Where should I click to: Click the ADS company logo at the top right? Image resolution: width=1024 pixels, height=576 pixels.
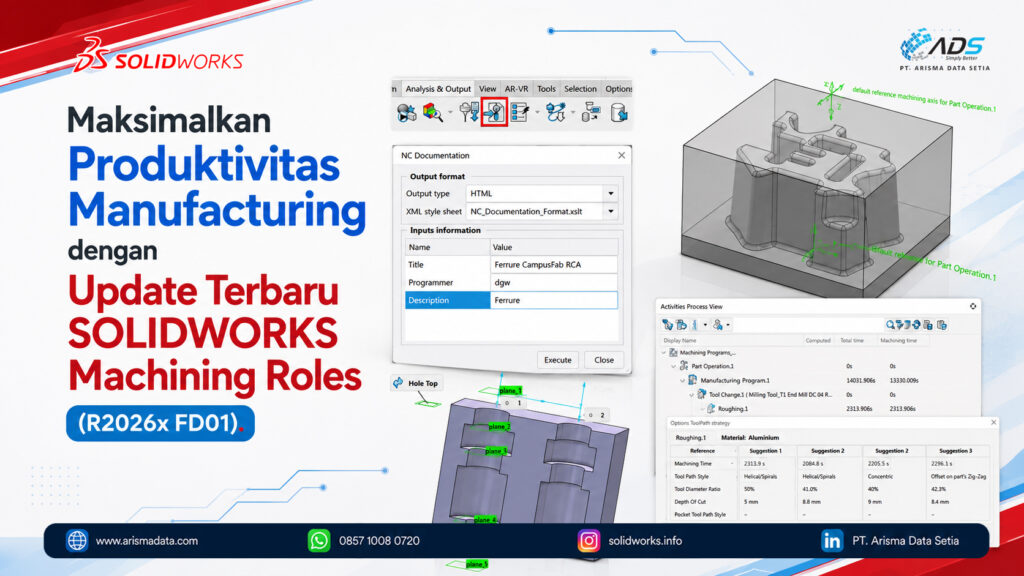coord(945,49)
